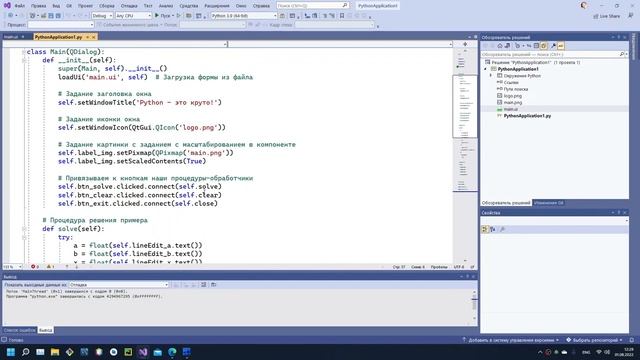Viewport: 640px width, 360px height.
Task: Click the Home icon in Solution Explorer
Action: 500,46
